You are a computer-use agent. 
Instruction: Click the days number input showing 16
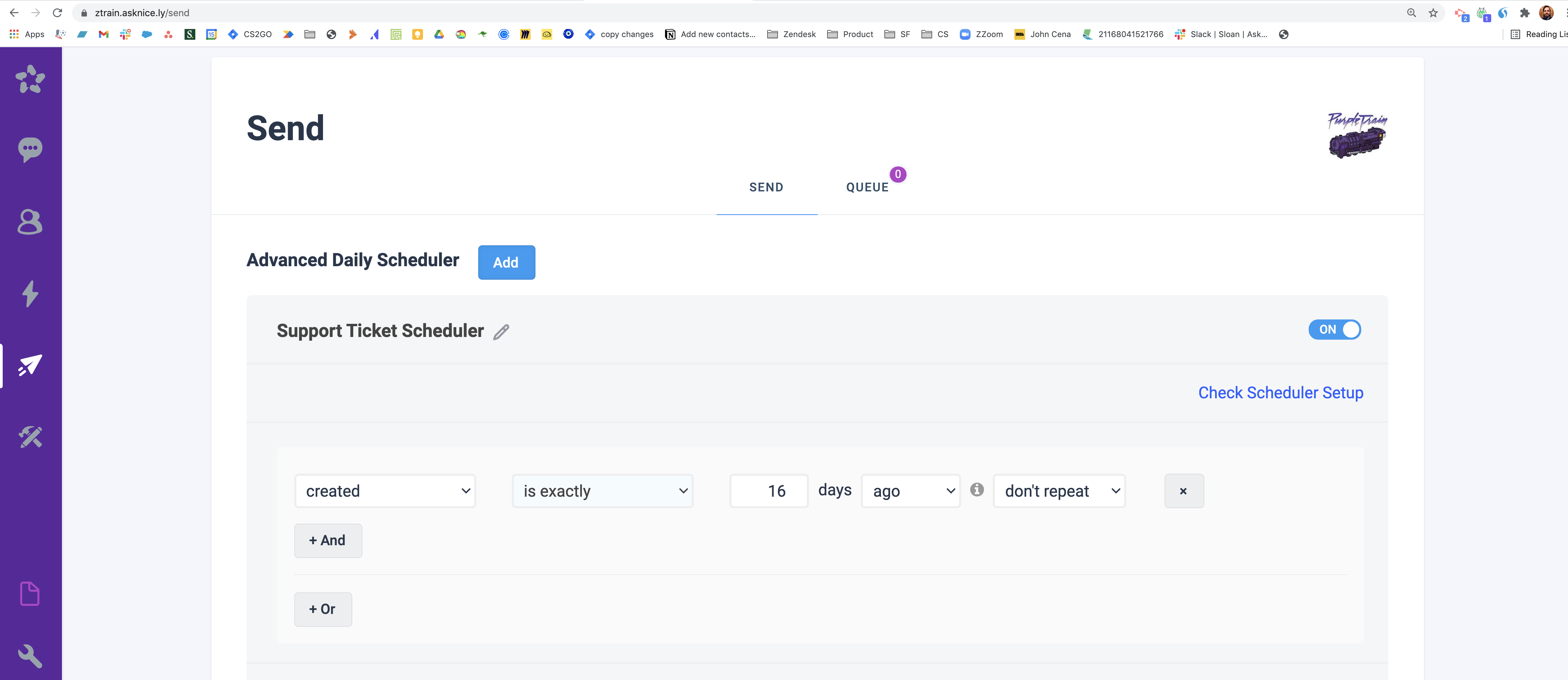pos(769,491)
